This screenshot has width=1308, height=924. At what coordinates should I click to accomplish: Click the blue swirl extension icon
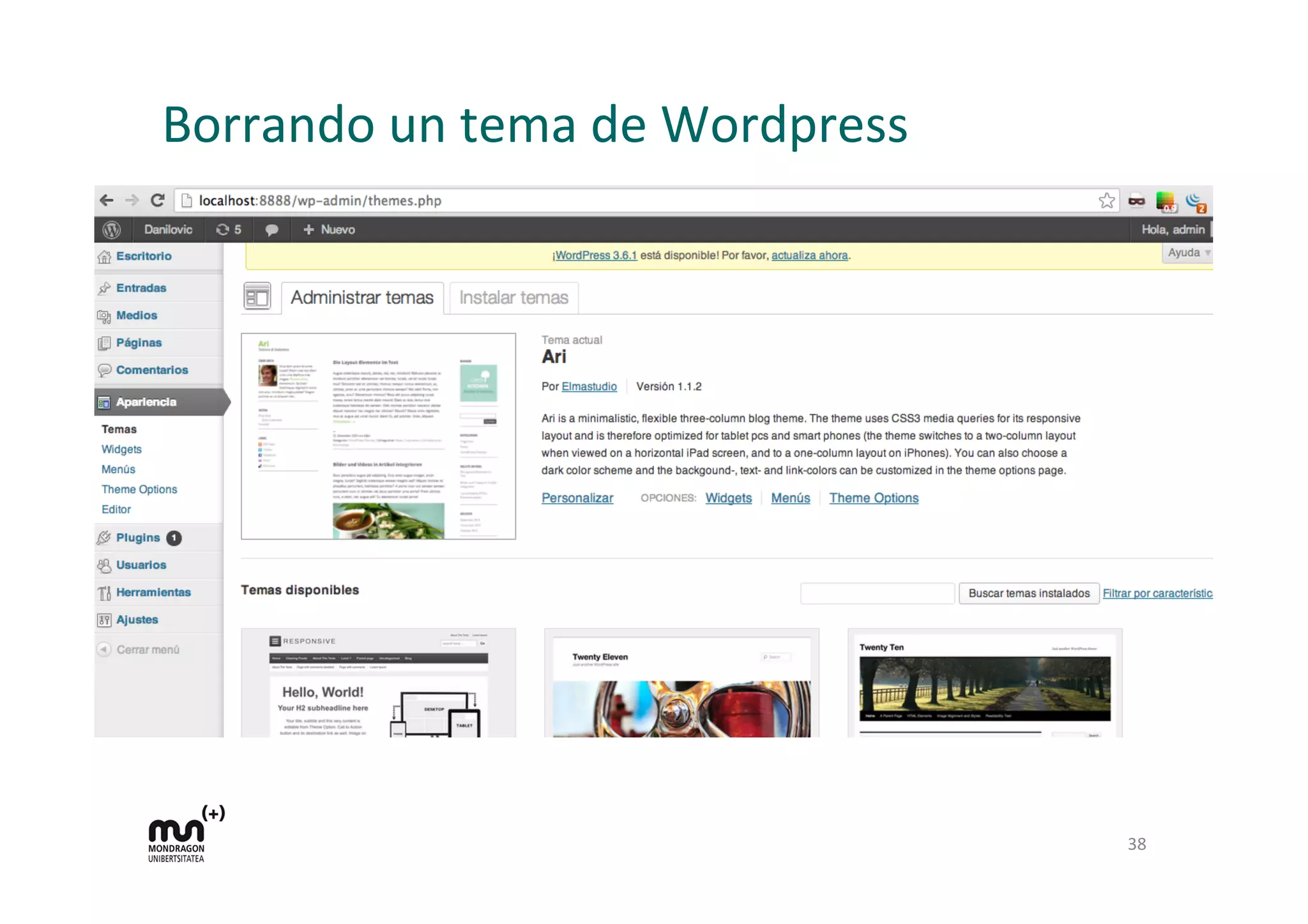coord(1196,202)
